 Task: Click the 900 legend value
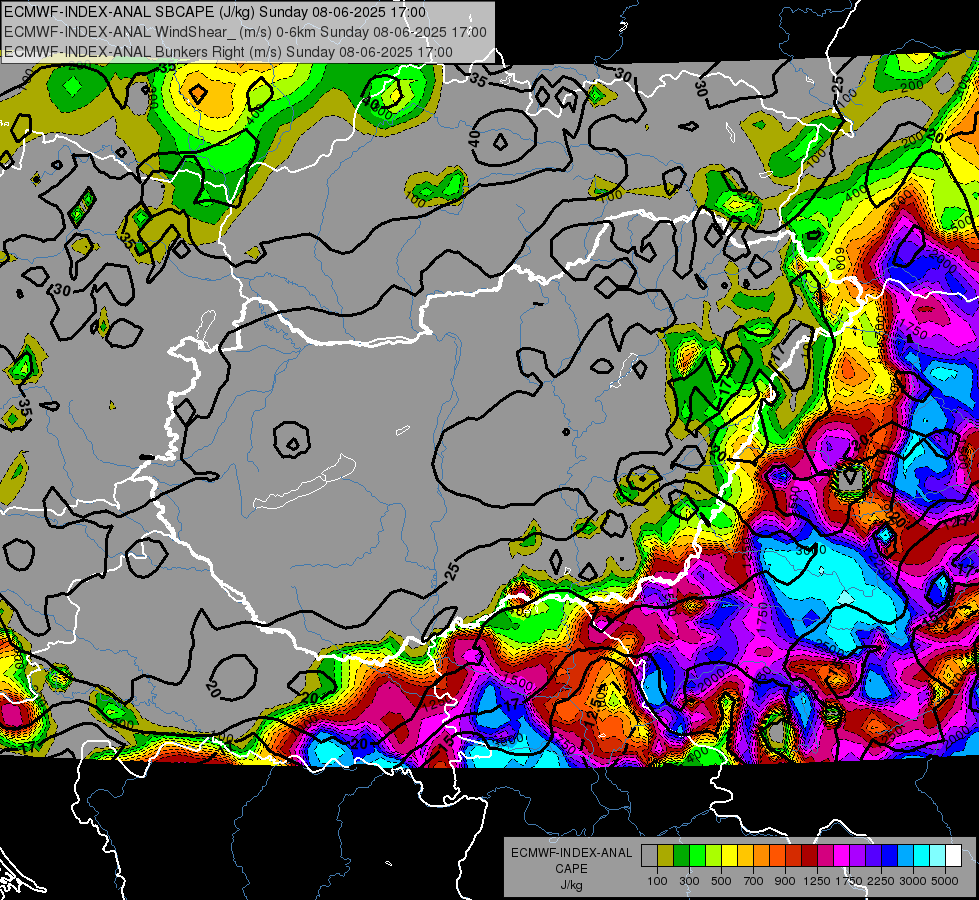(x=785, y=881)
